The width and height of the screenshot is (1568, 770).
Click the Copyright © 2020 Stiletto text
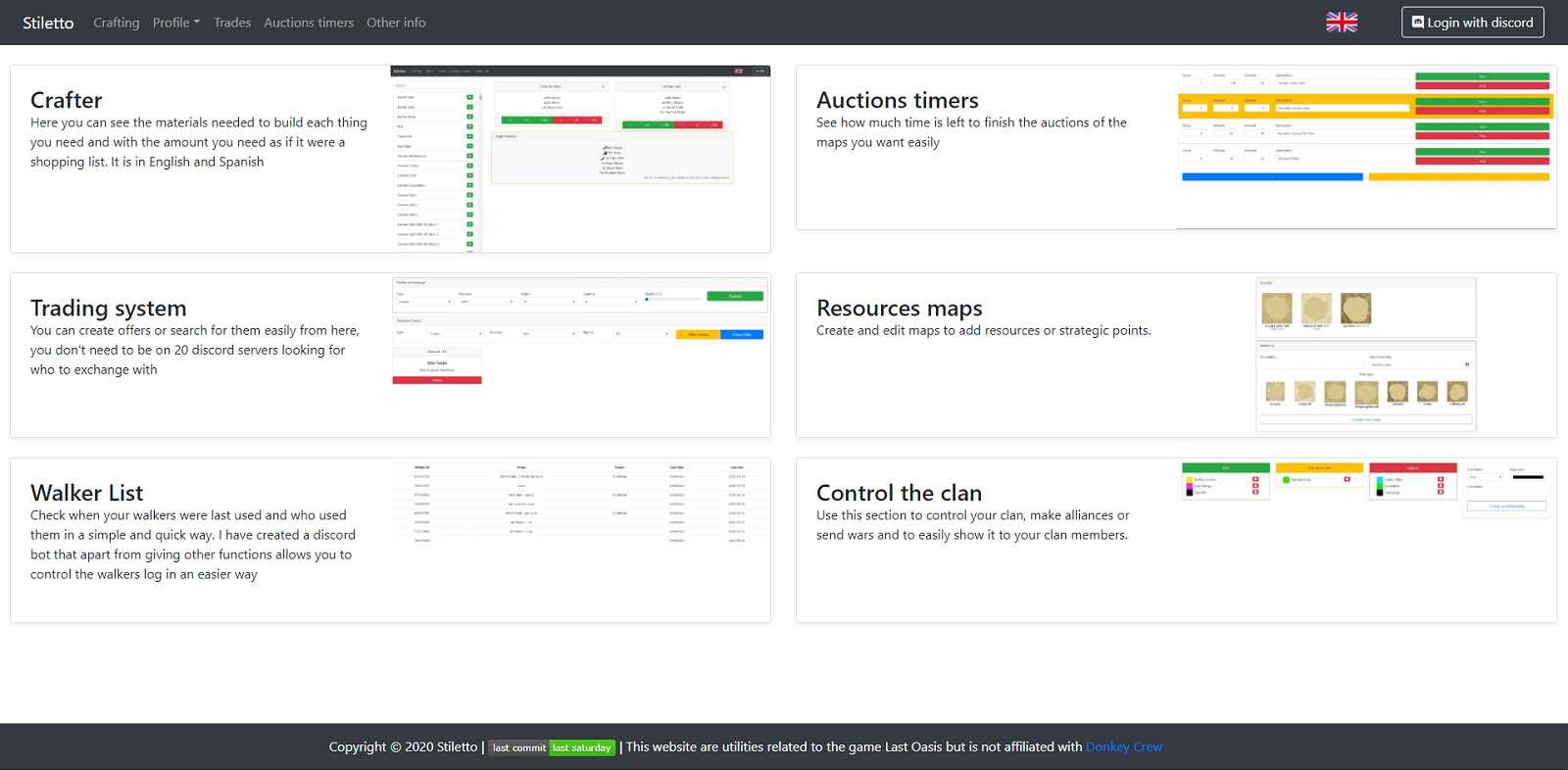tap(403, 746)
